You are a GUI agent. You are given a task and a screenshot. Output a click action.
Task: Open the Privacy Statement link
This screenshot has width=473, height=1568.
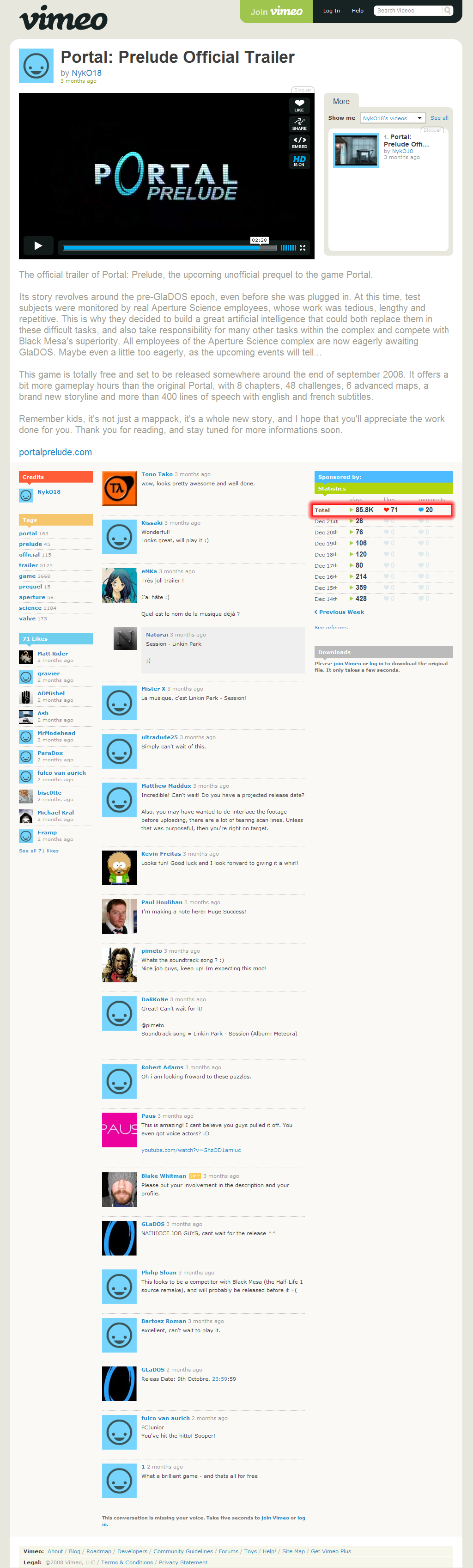(x=183, y=1562)
